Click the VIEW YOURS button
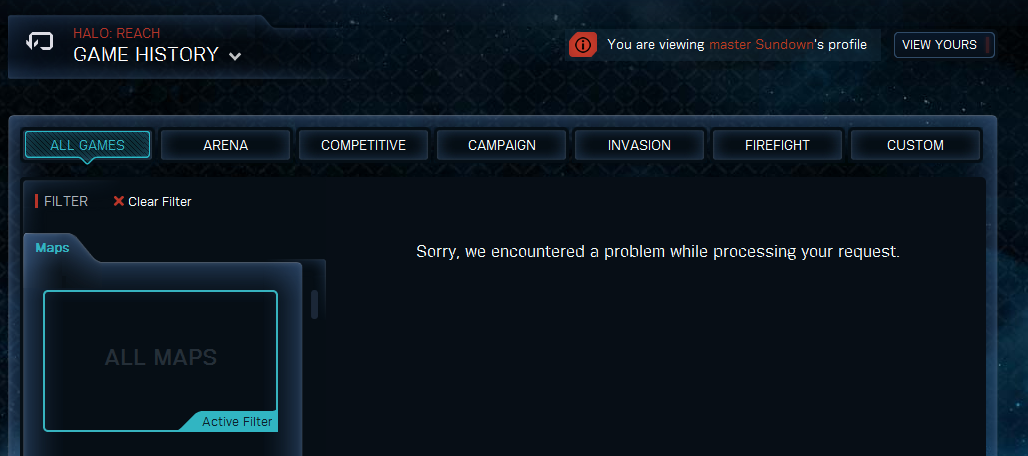This screenshot has width=1028, height=456. [944, 45]
